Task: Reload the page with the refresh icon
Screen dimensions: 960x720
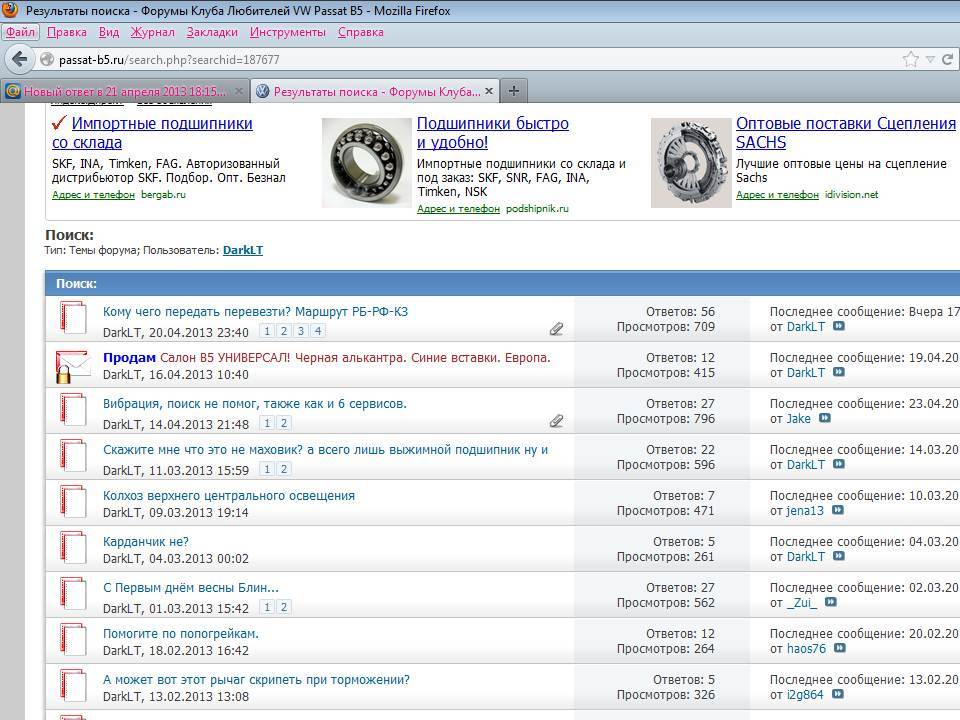Action: click(x=948, y=59)
